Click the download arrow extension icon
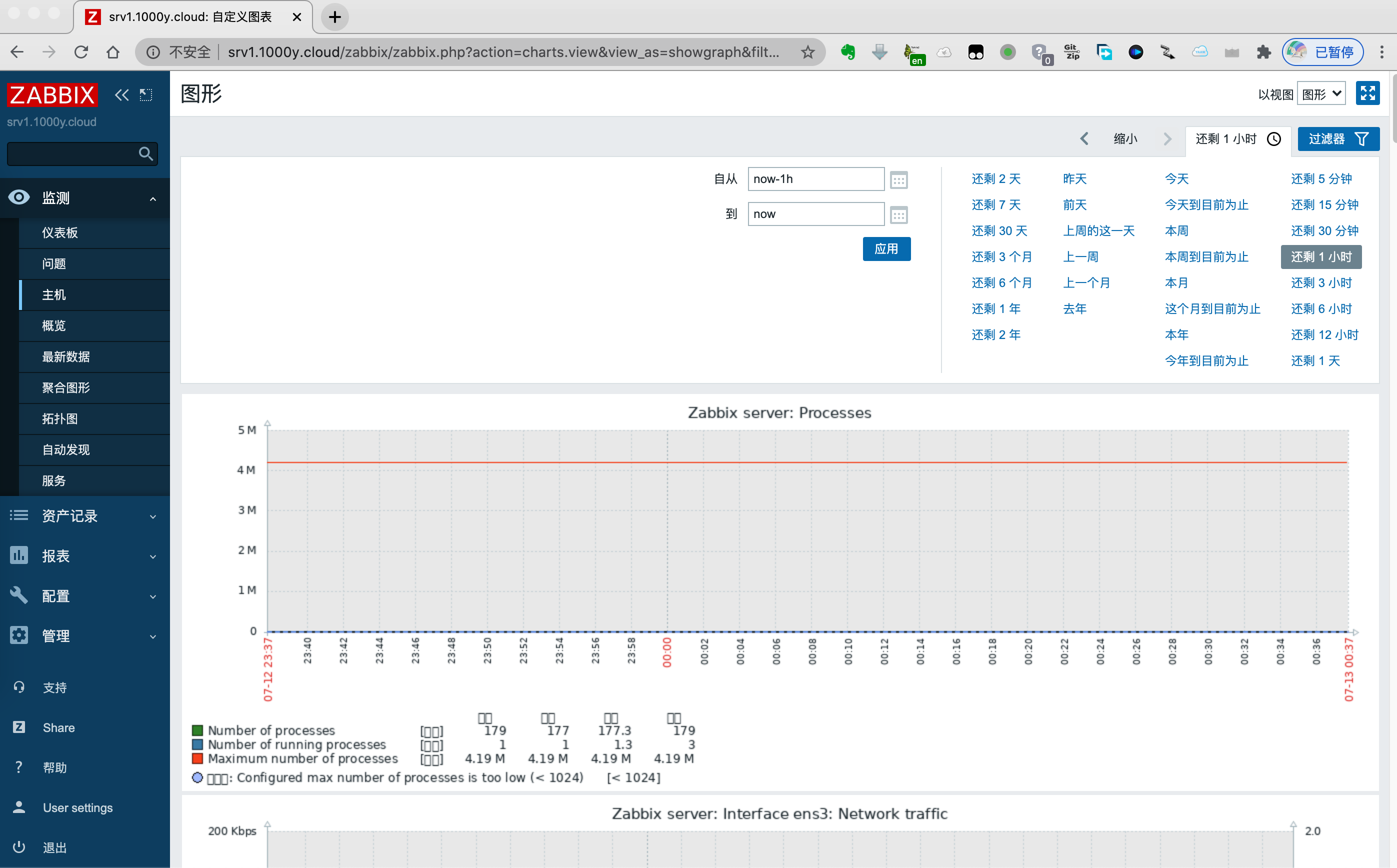Screen dimensions: 1397x868 879,52
